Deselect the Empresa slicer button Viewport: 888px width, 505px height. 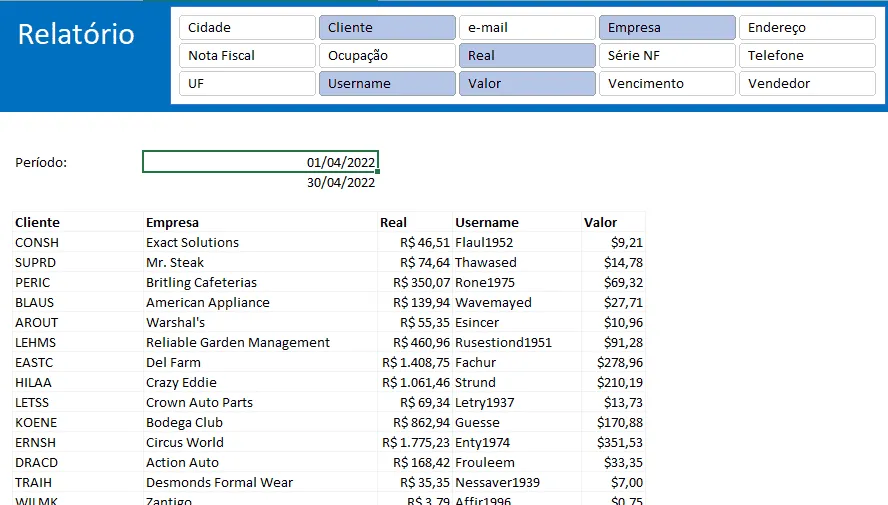[667, 27]
